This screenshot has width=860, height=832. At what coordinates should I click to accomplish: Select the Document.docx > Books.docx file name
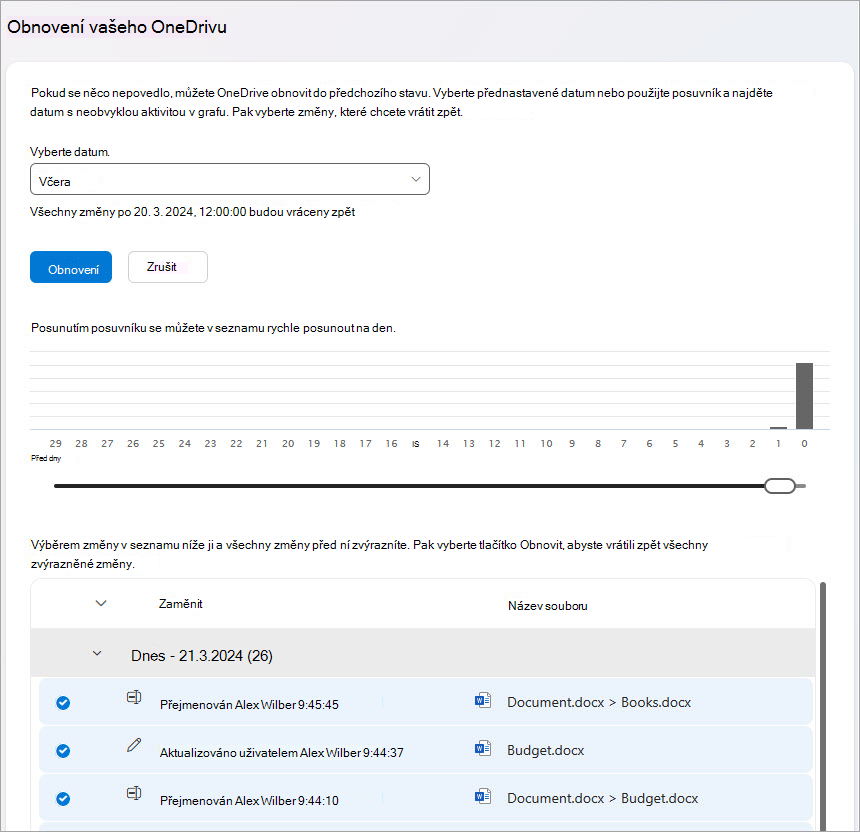pos(599,703)
